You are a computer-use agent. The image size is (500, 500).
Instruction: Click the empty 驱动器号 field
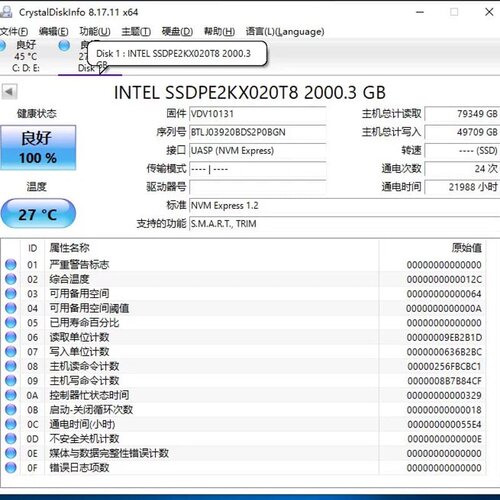coord(257,187)
